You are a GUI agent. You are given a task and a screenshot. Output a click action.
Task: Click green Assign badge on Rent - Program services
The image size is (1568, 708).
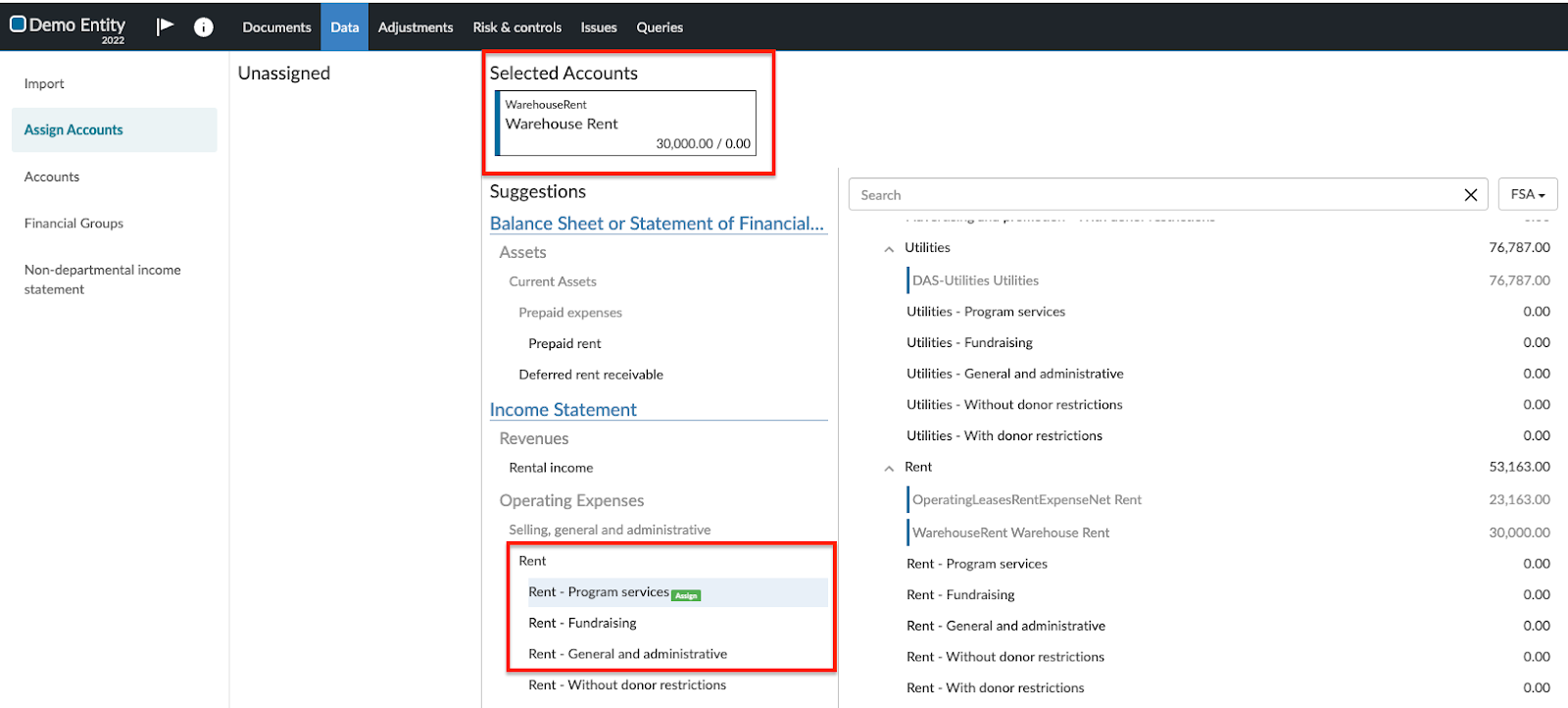(x=686, y=595)
